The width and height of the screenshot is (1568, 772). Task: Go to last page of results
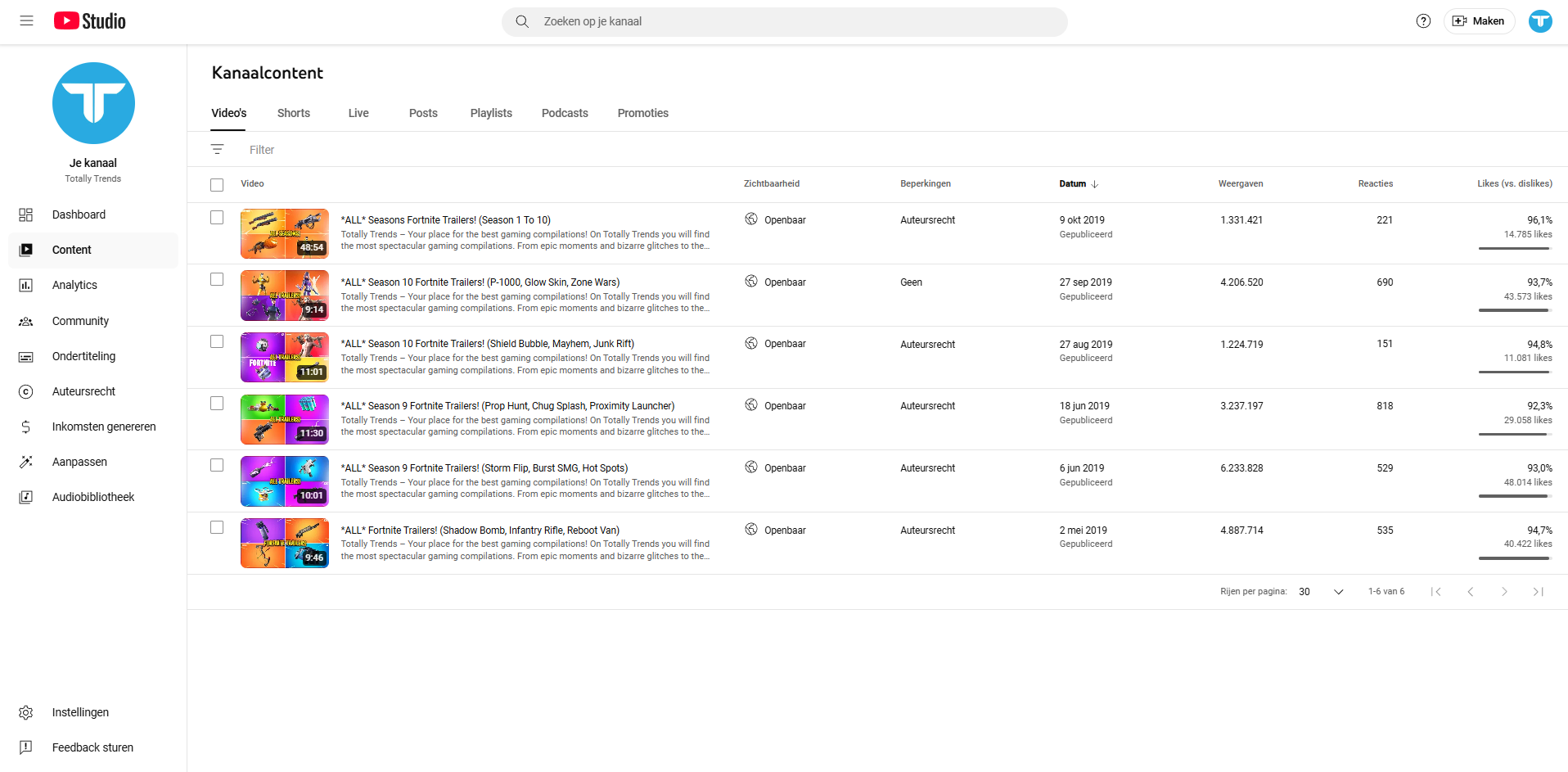(x=1539, y=591)
